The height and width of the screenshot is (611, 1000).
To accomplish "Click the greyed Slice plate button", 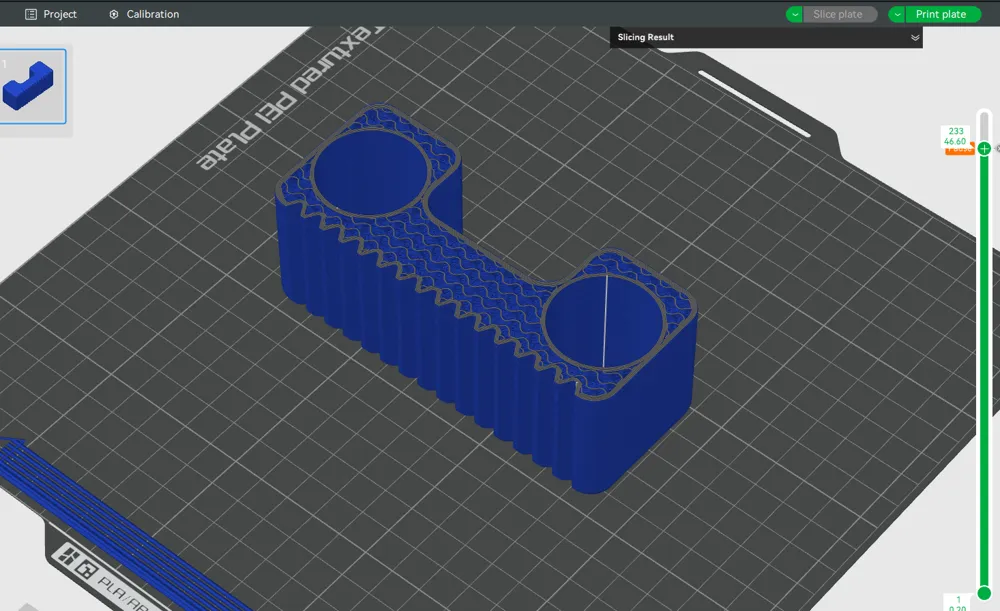I will [x=838, y=14].
